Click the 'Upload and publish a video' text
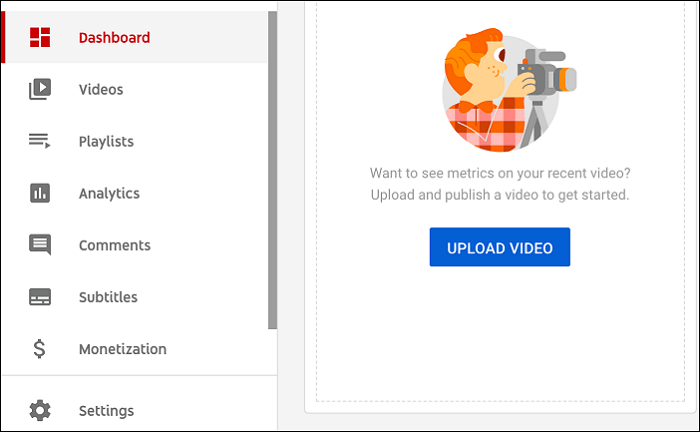The width and height of the screenshot is (700, 432). 499,194
